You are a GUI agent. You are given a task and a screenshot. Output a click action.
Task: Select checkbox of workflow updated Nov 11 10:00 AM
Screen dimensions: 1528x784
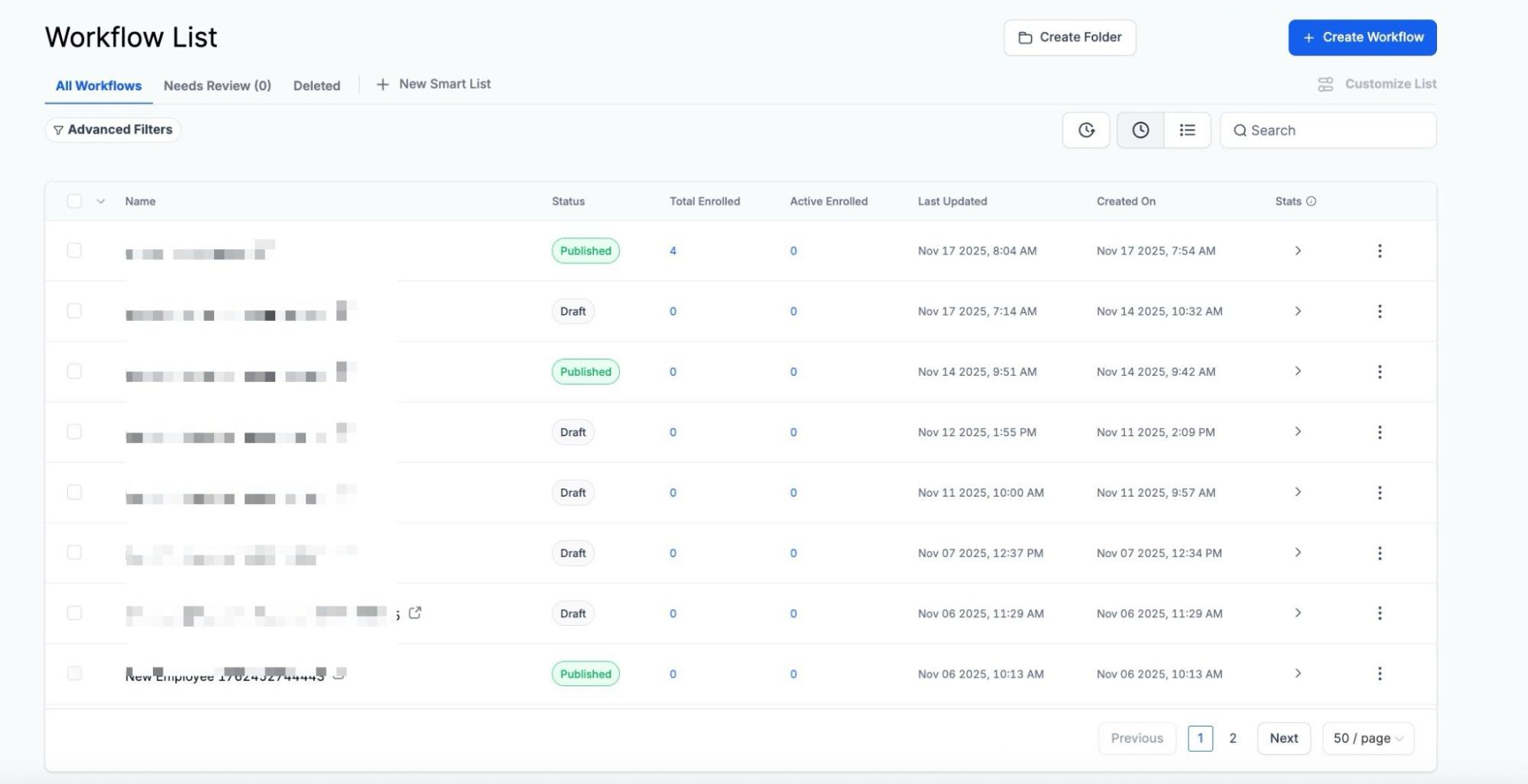[74, 493]
